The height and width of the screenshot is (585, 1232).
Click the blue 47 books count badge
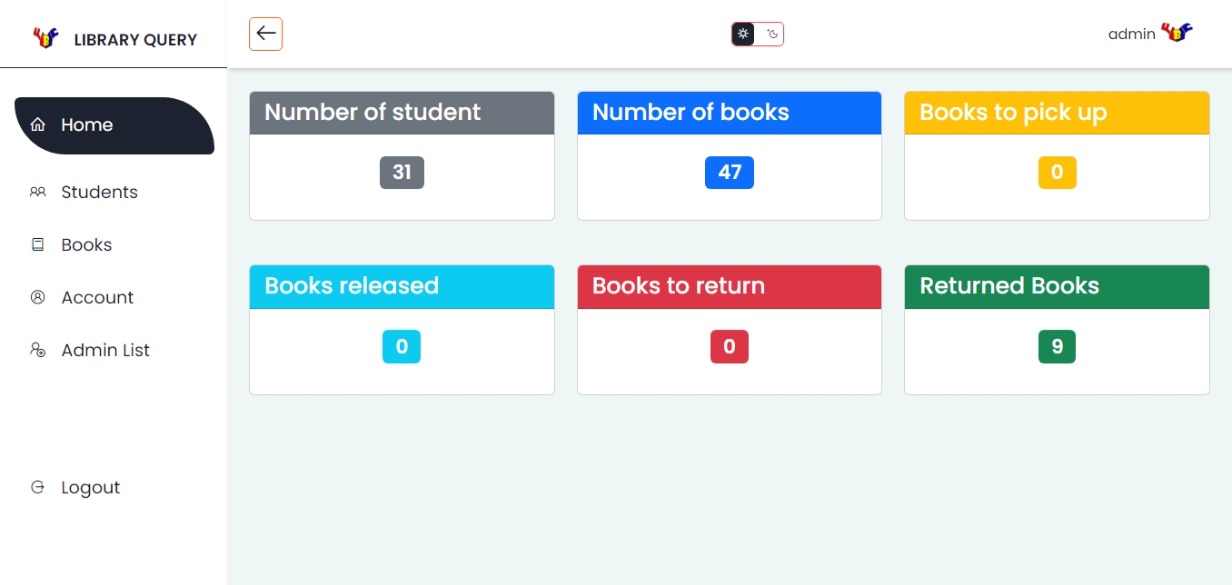pos(730,172)
